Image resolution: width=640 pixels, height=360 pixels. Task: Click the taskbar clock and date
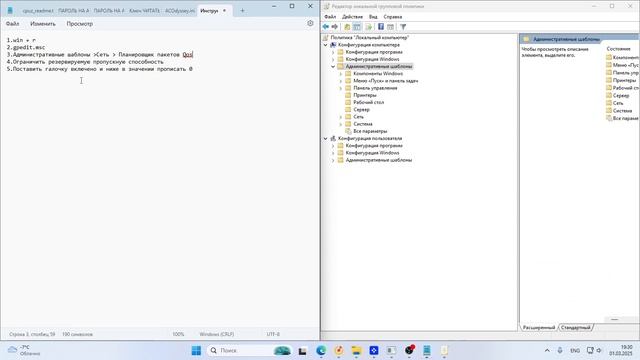click(620, 351)
